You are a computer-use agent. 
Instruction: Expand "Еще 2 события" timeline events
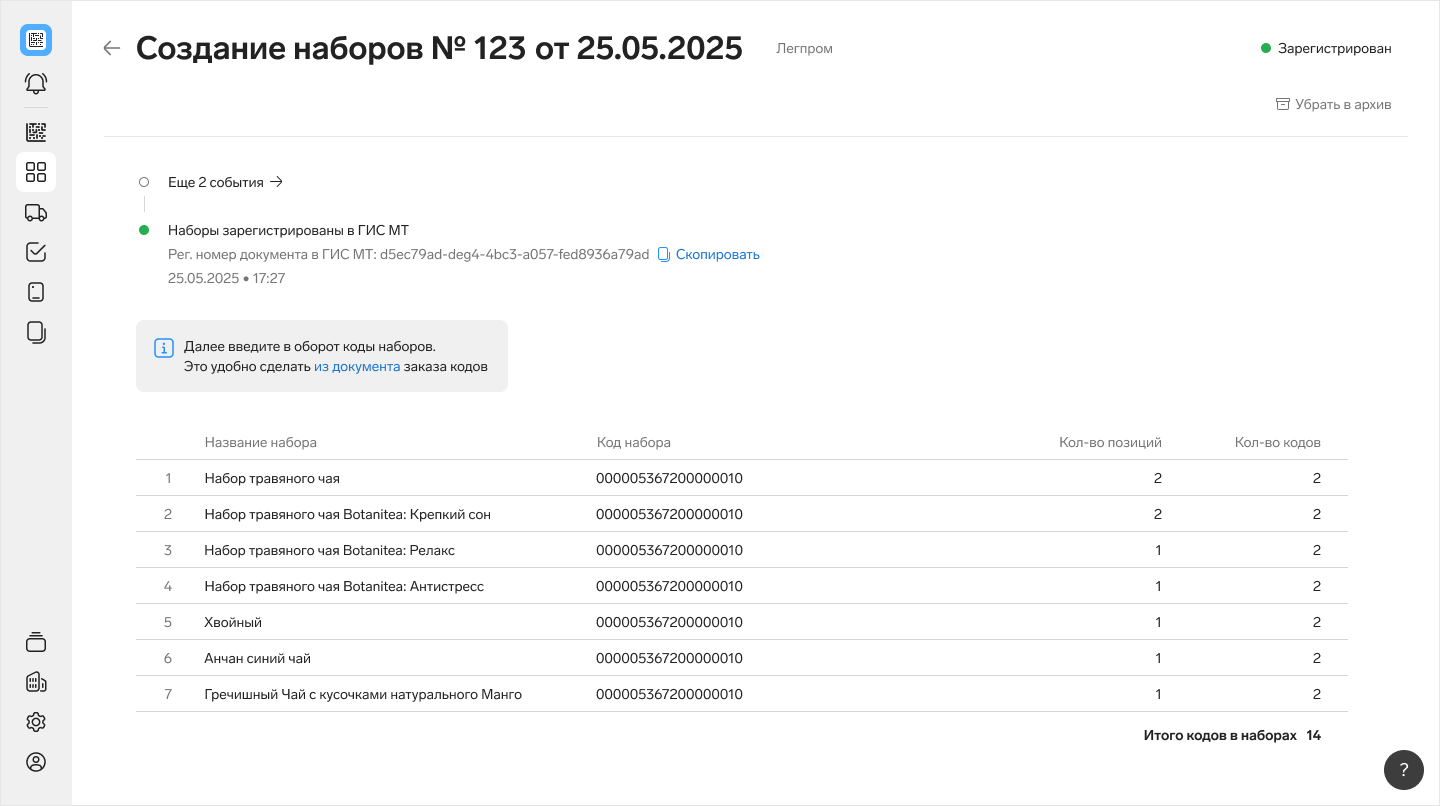point(225,182)
